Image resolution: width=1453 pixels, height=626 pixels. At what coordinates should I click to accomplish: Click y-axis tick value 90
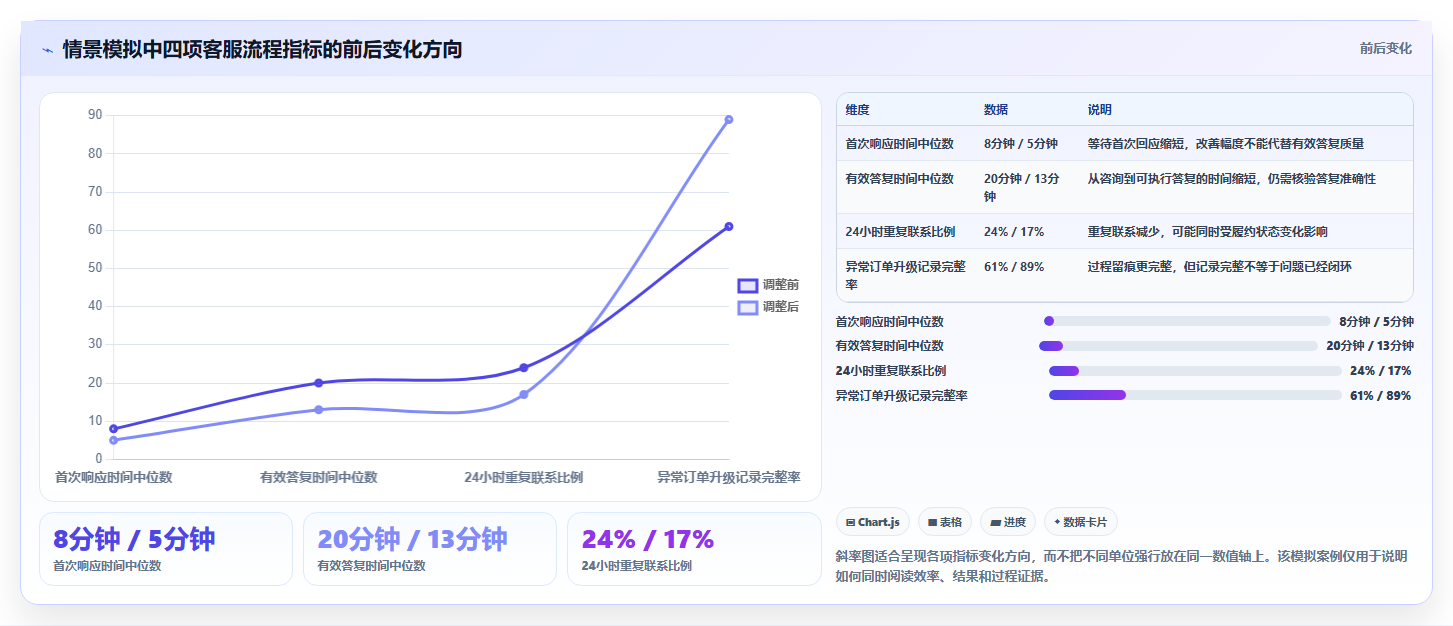pos(95,115)
